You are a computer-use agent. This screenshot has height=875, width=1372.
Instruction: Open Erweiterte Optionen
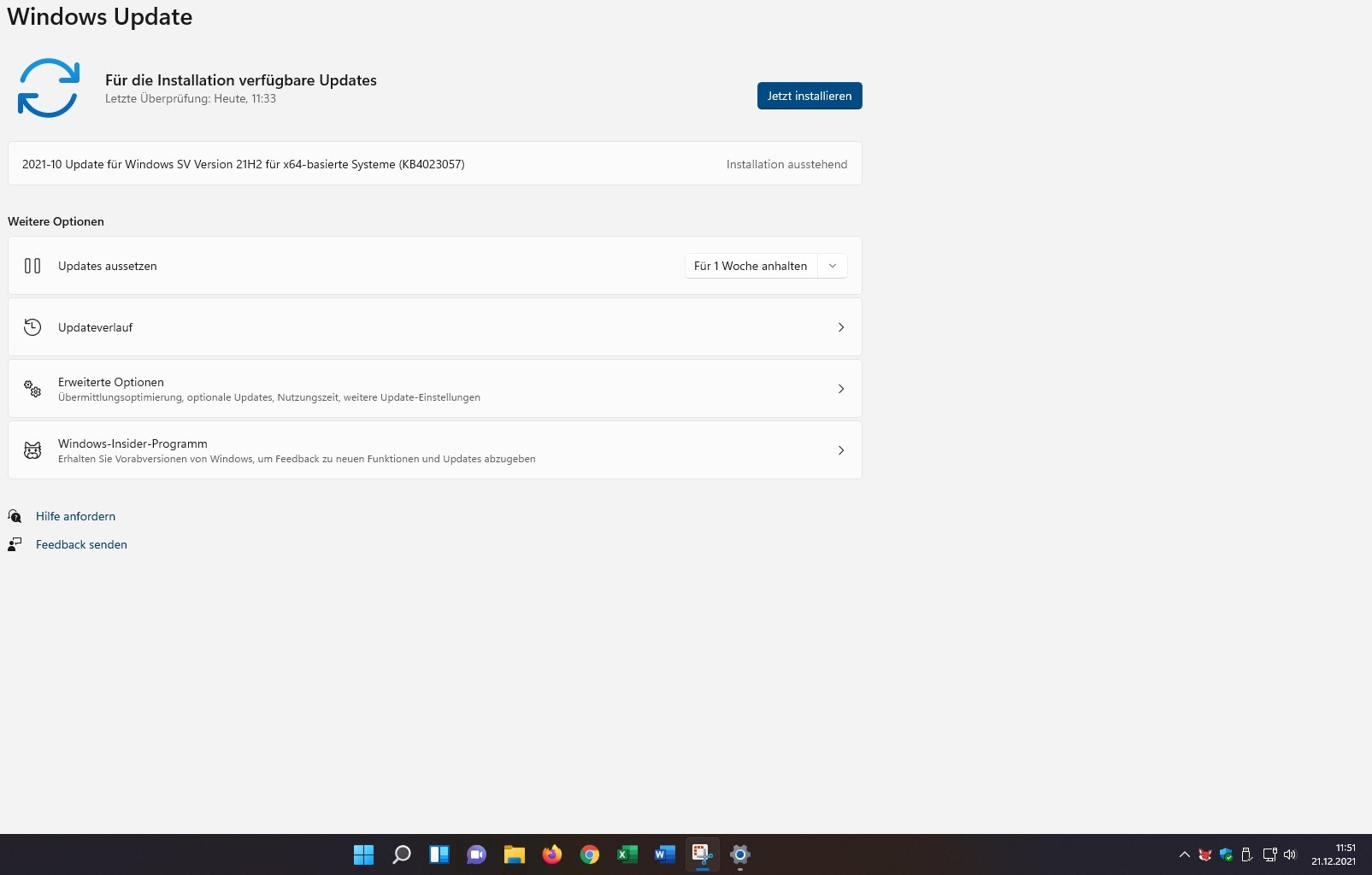pos(435,389)
